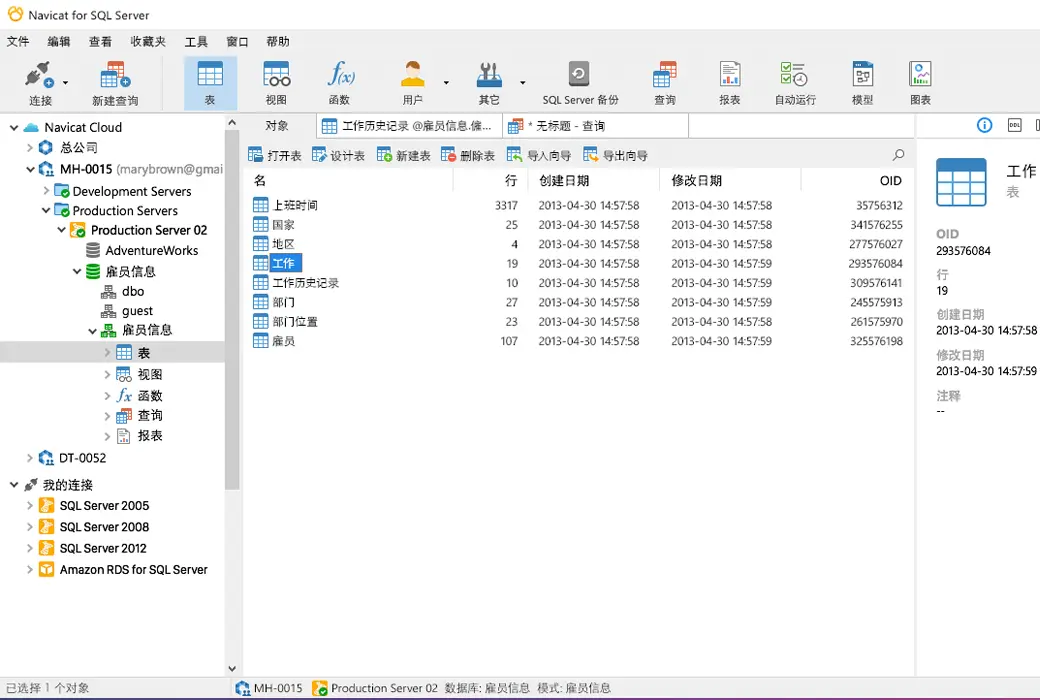Open the 视图 views toolbar icon

point(276,74)
